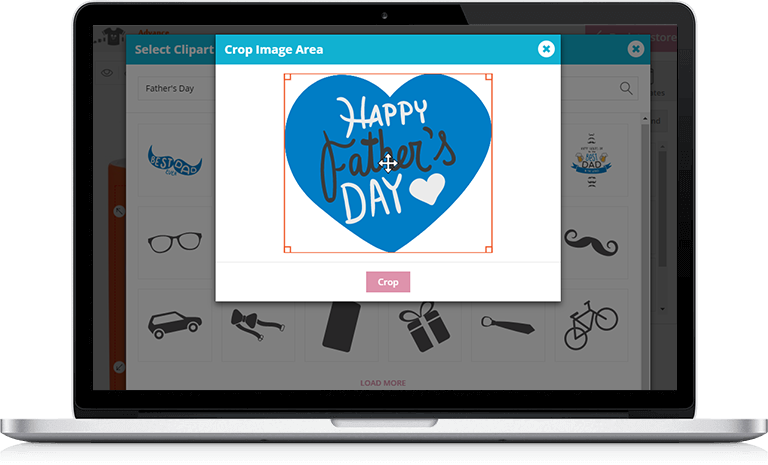Image resolution: width=768 pixels, height=465 pixels.
Task: Toggle the eye visibility icon
Action: [107, 73]
